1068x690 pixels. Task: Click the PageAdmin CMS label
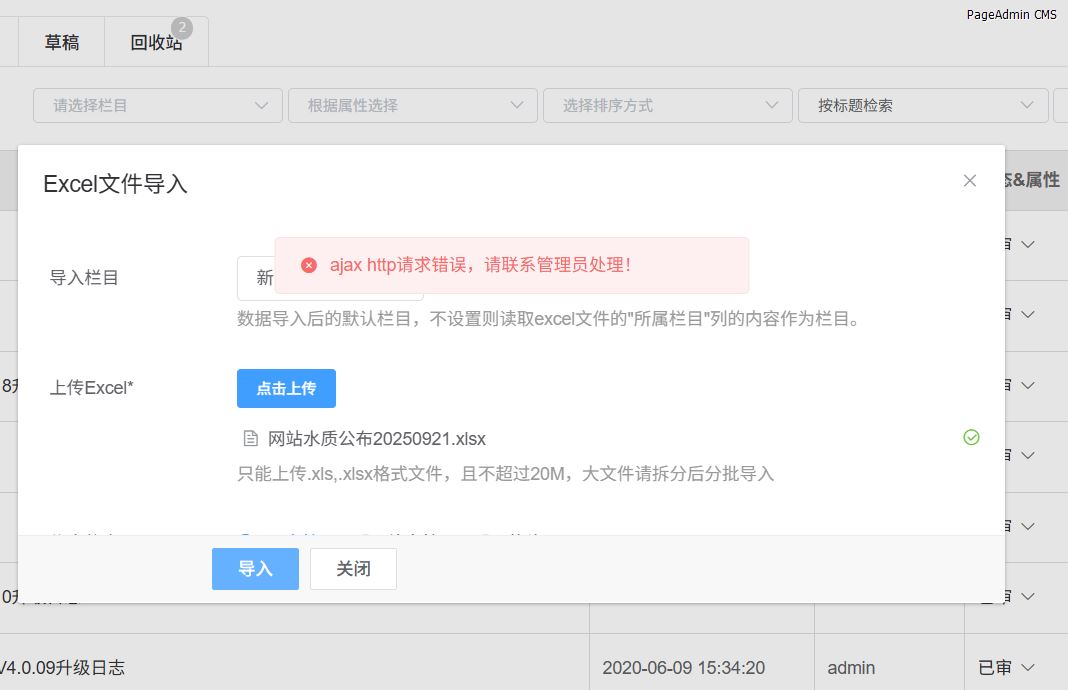[x=1011, y=14]
